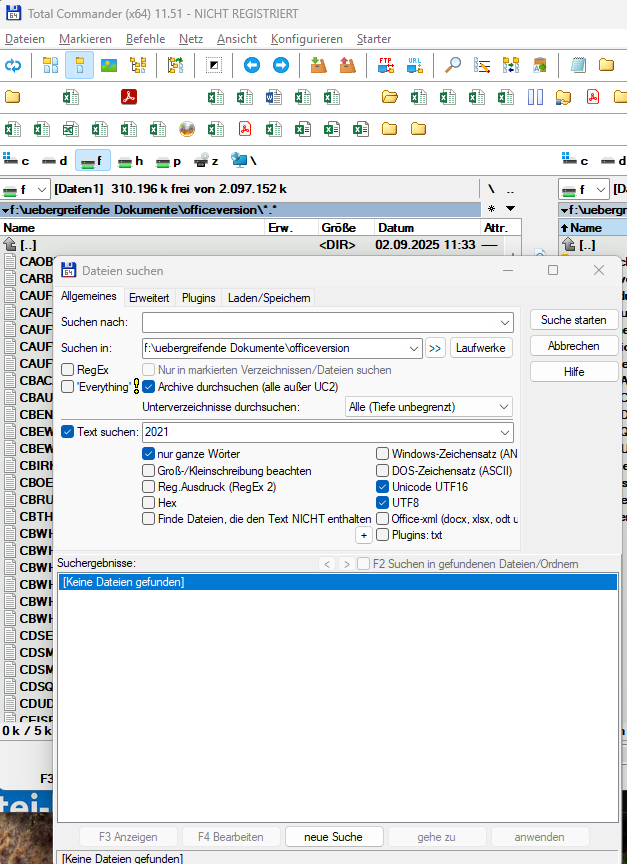Click the Suche starten button
Image resolution: width=627 pixels, height=864 pixels.
(x=574, y=320)
